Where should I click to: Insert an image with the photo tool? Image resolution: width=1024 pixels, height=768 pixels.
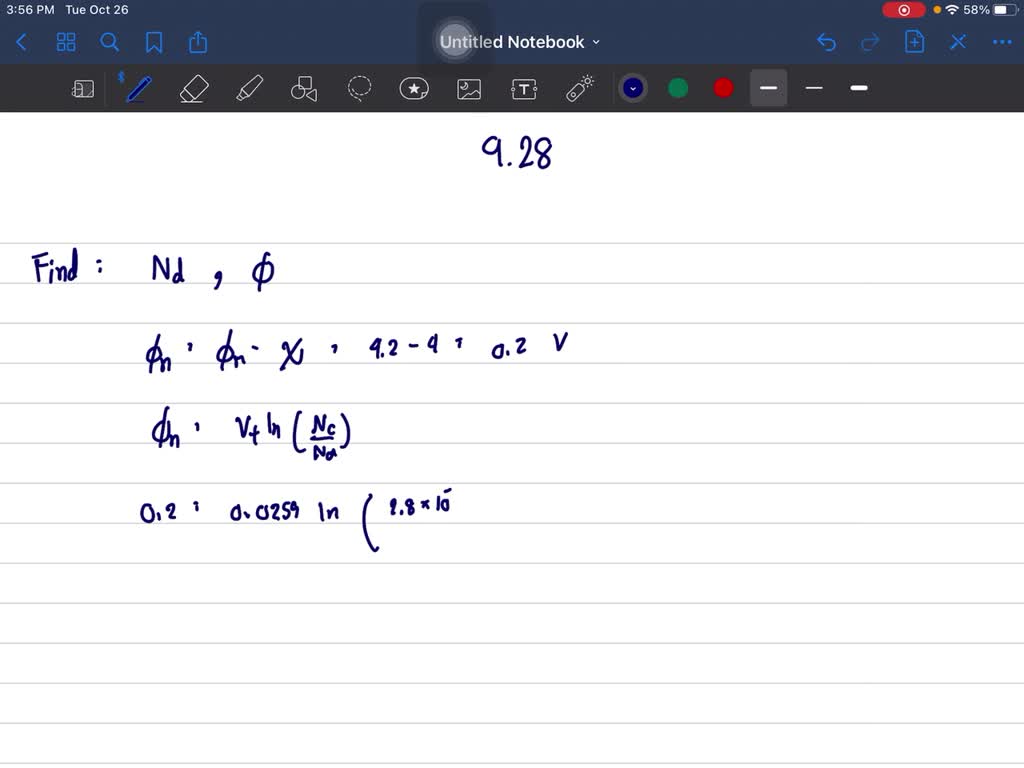pos(469,88)
